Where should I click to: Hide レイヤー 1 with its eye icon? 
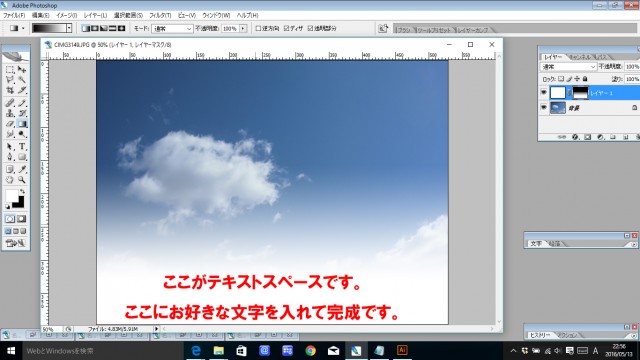tap(543, 93)
